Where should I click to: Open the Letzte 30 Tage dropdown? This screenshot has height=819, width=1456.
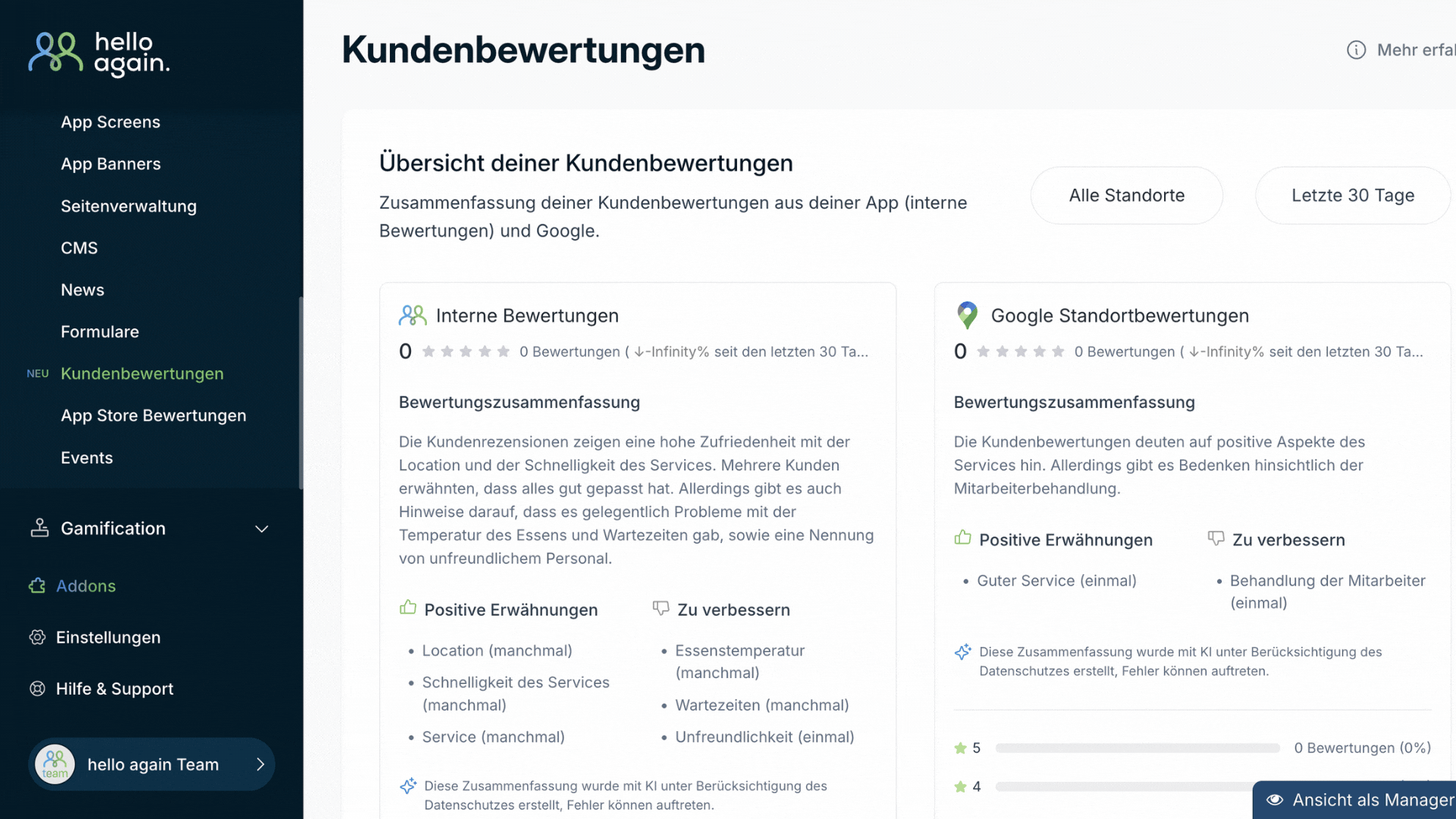pyautogui.click(x=1352, y=196)
